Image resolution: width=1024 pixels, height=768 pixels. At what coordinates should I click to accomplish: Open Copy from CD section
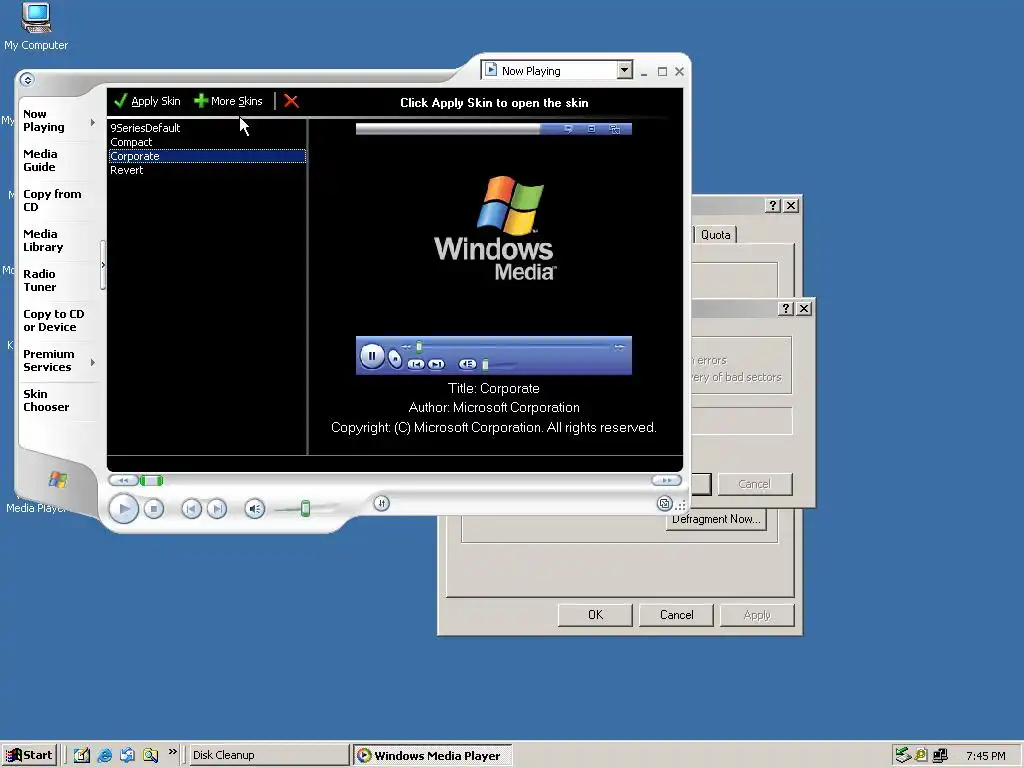pos(52,200)
